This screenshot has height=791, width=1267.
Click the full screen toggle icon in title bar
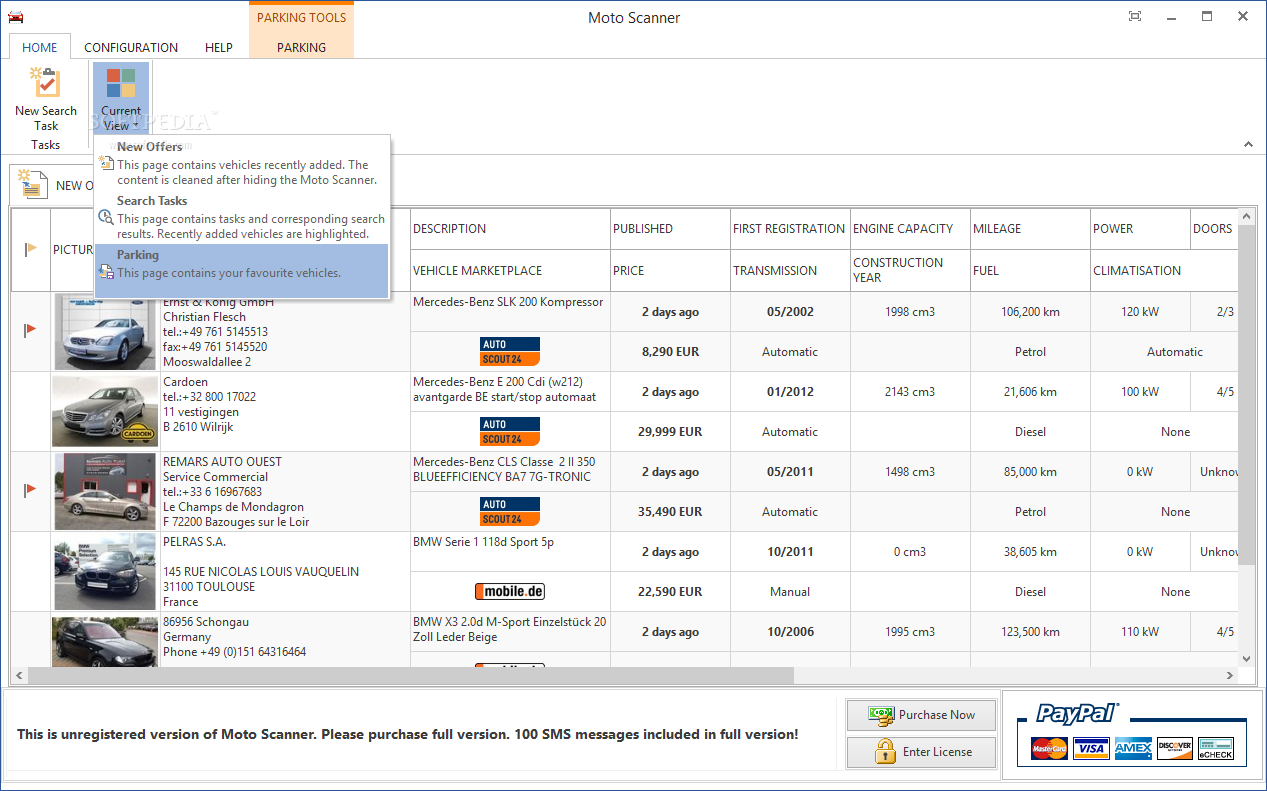pos(1134,16)
